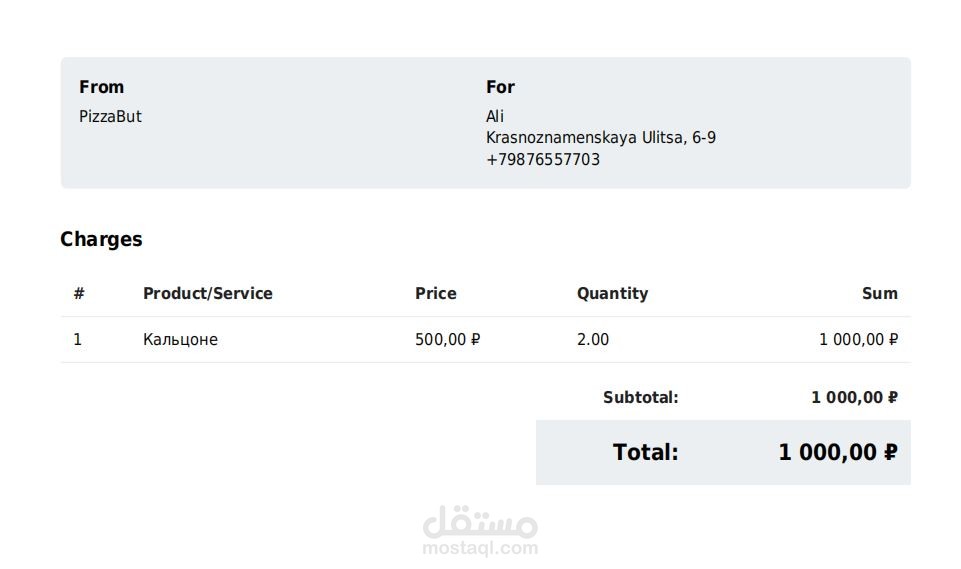Click the bold Total label
The width and height of the screenshot is (961, 569).
click(645, 452)
